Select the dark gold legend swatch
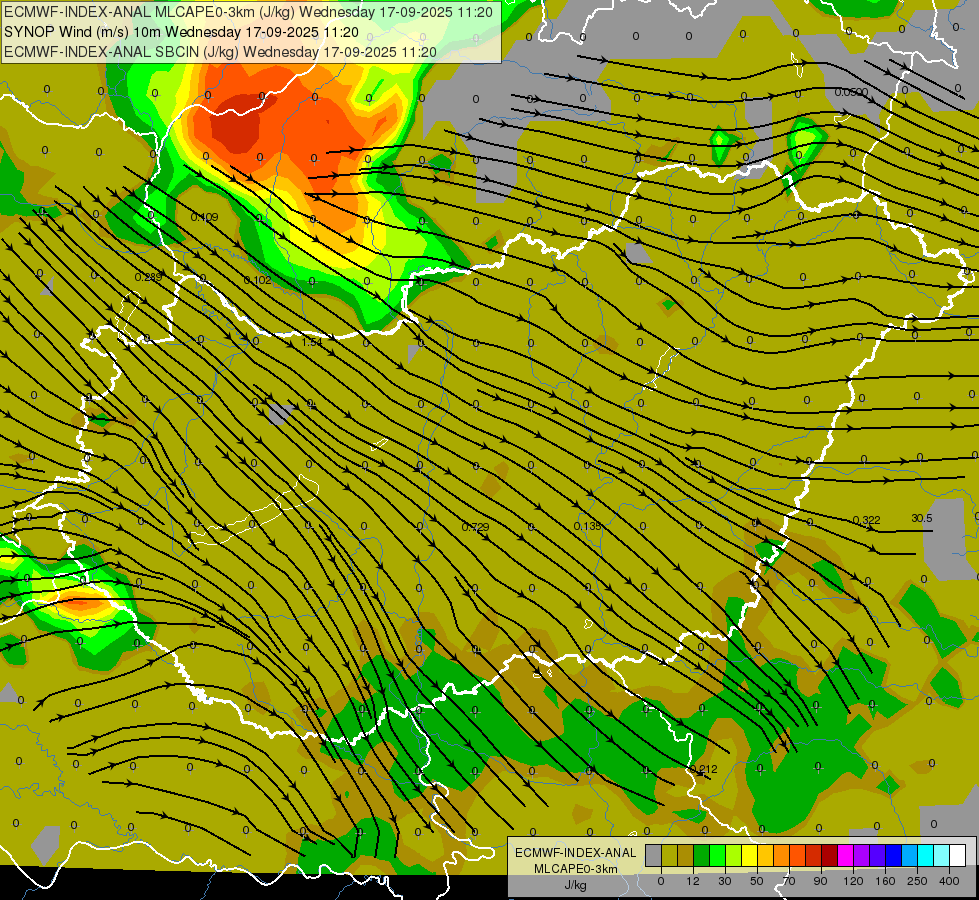The width and height of the screenshot is (979, 900). coord(686,855)
